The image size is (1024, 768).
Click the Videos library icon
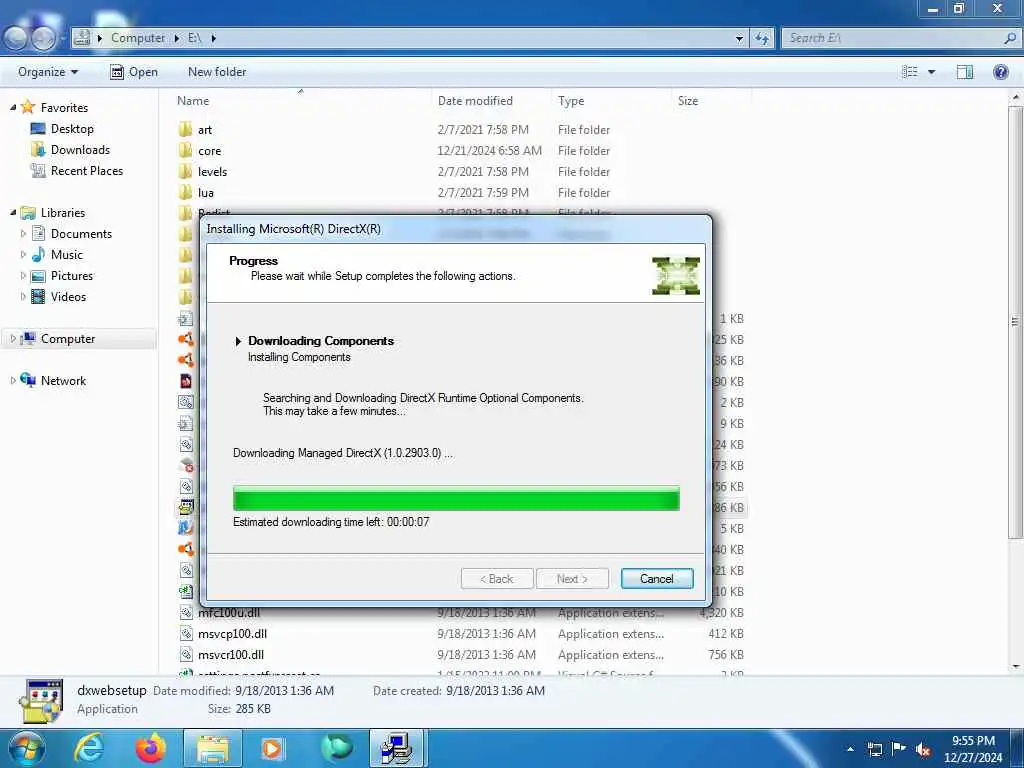pyautogui.click(x=39, y=296)
